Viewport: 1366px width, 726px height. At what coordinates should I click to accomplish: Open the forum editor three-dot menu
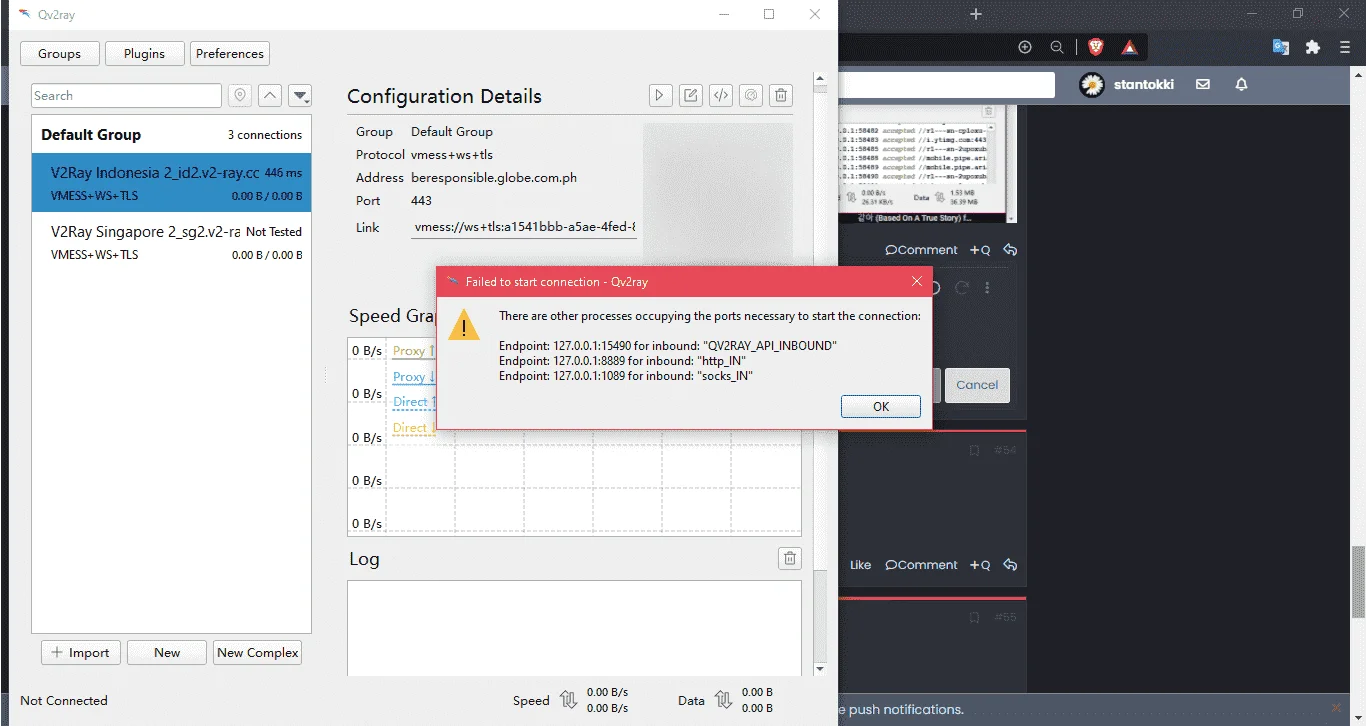[987, 288]
